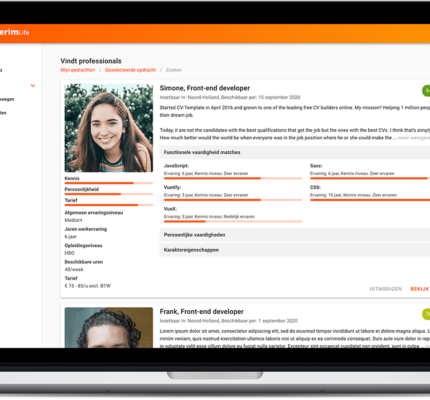The image size is (430, 400).
Task: Click the name 'Frank, Front-end developer'
Action: [x=202, y=312]
